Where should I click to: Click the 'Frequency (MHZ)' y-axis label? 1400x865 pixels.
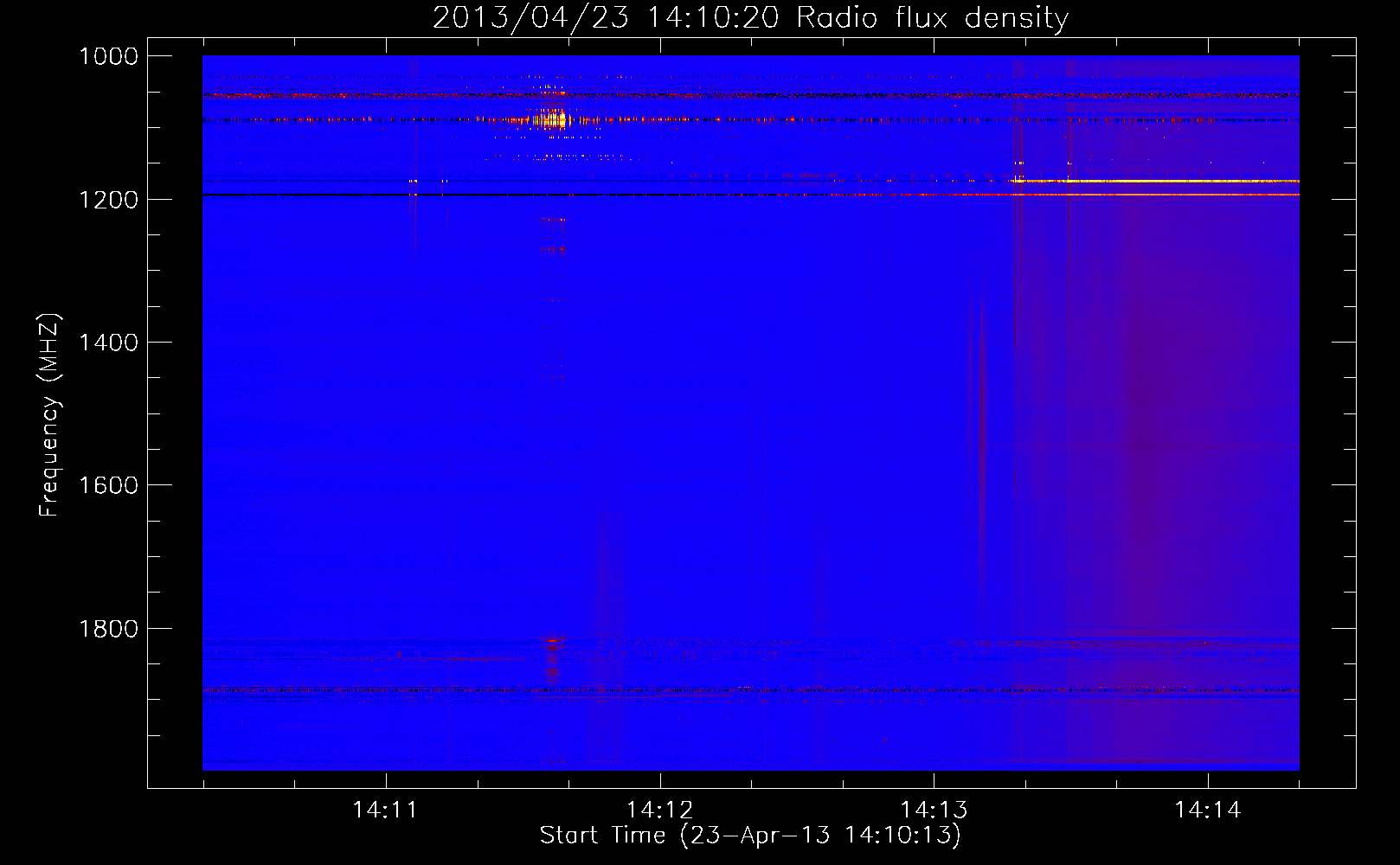point(49,415)
